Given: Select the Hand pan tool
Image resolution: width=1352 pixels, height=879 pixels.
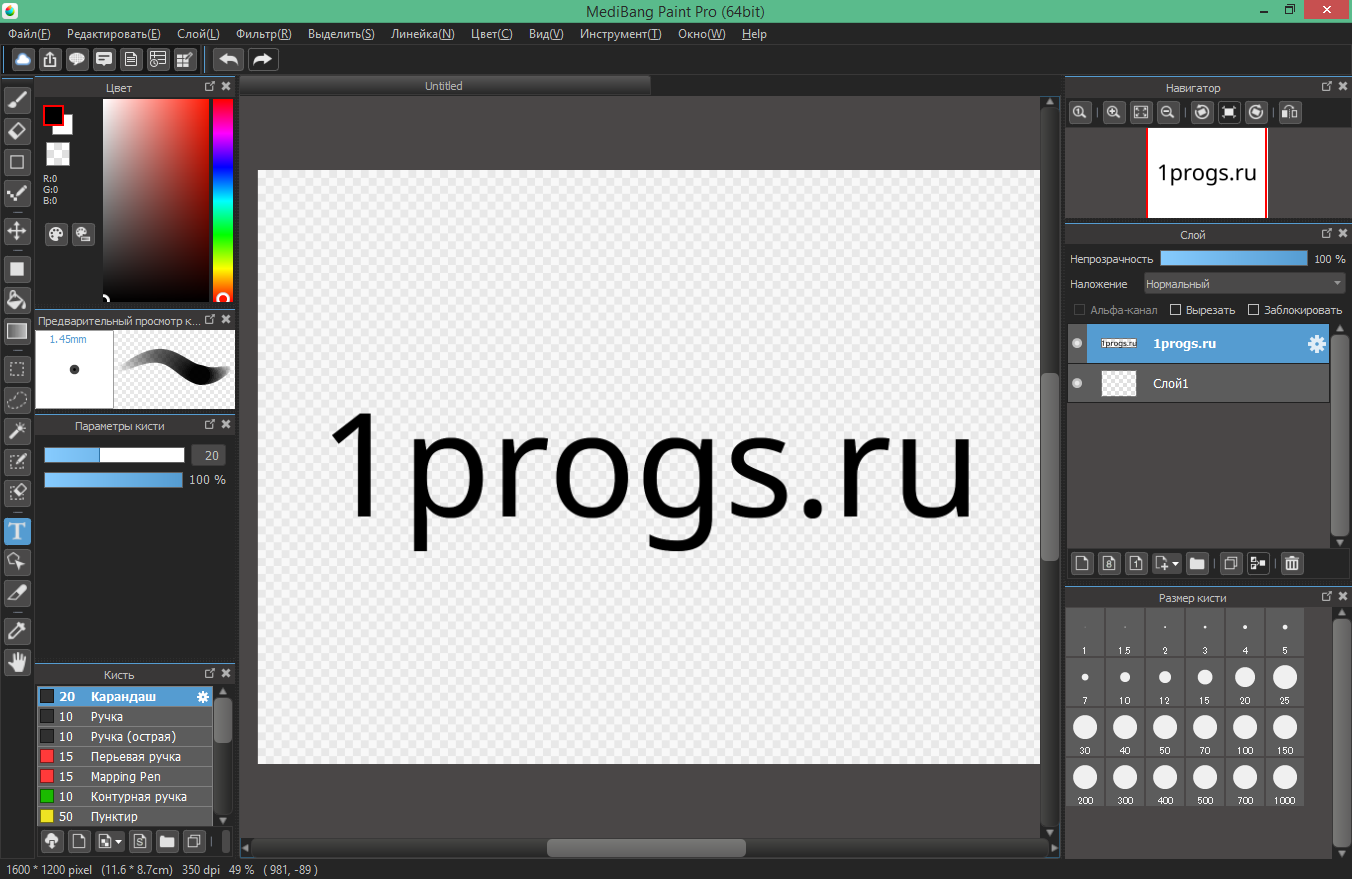Looking at the screenshot, I should pyautogui.click(x=17, y=662).
